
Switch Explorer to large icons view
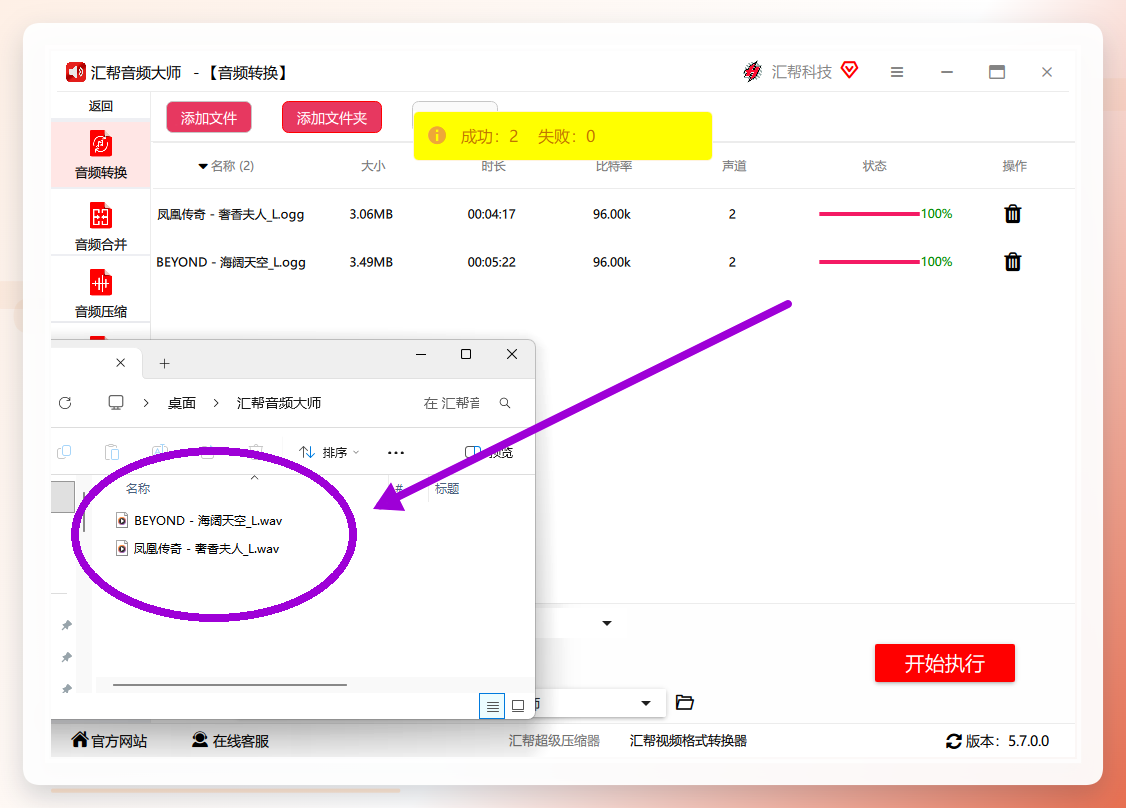click(518, 706)
